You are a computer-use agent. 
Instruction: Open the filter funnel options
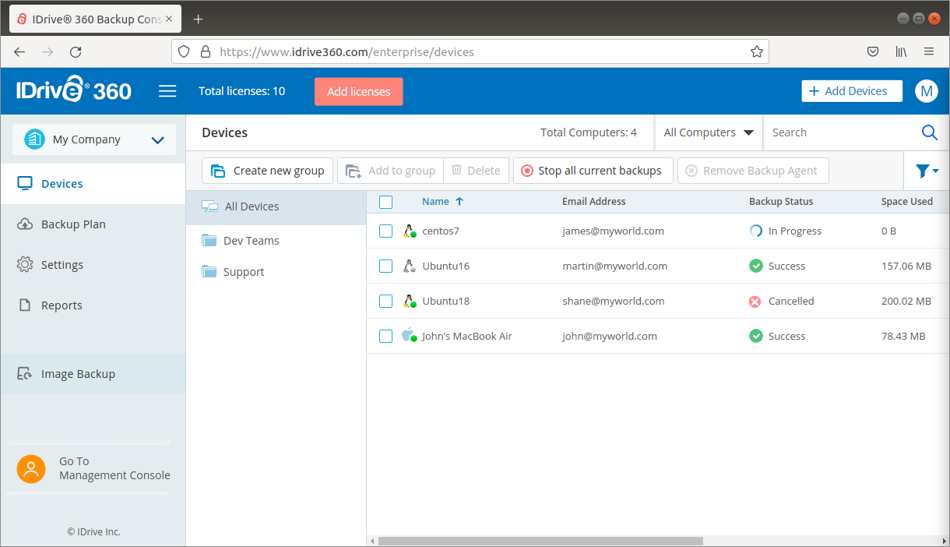[926, 171]
